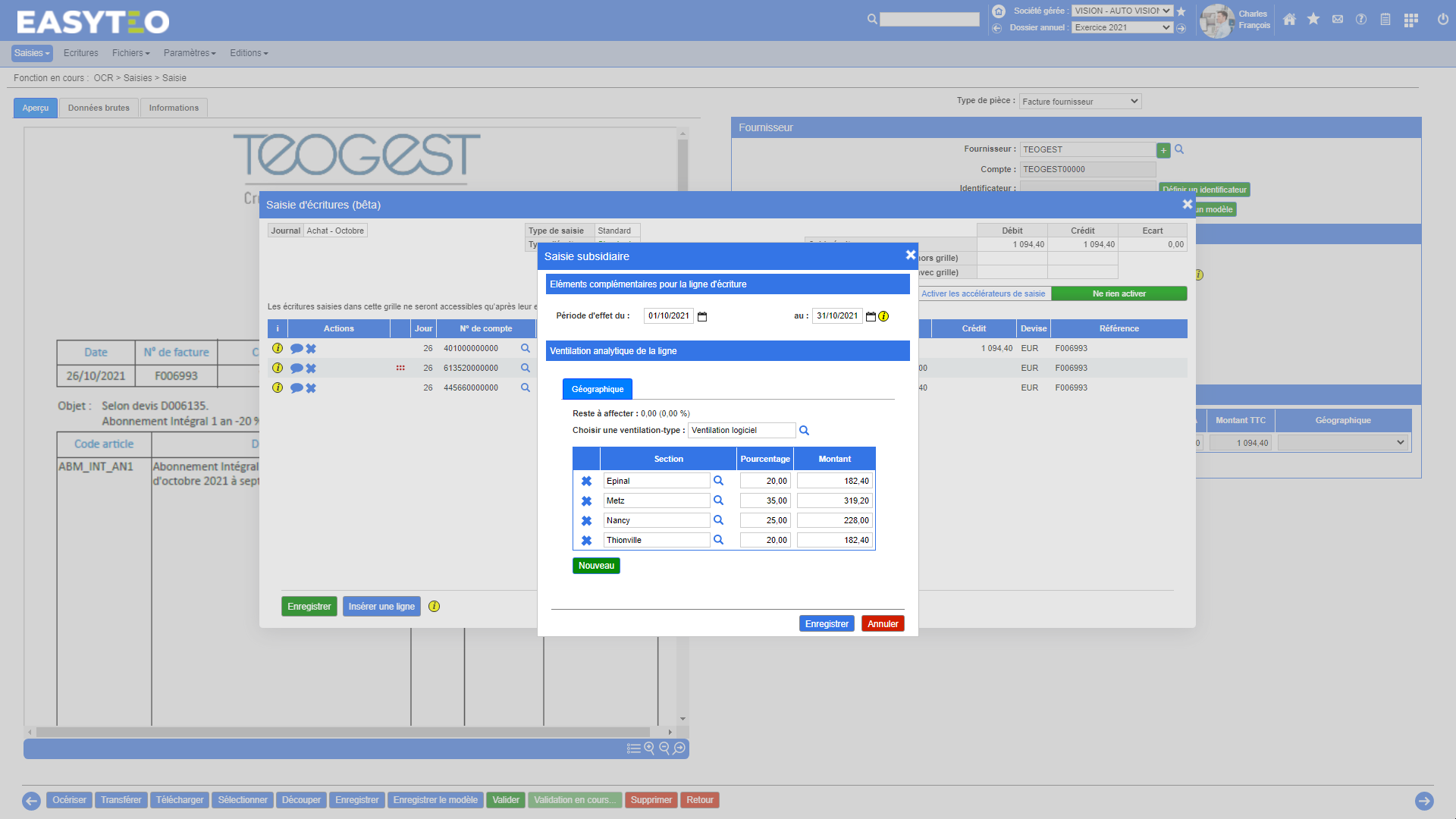The height and width of the screenshot is (819, 1456).
Task: Open Géographique dropdown in right panel
Action: point(1342,443)
